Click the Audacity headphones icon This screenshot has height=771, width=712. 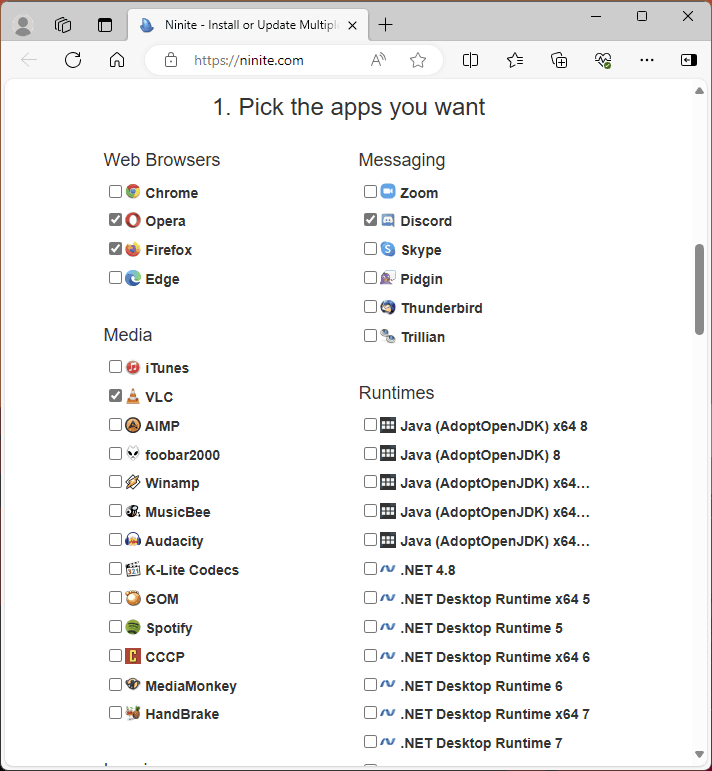133,540
